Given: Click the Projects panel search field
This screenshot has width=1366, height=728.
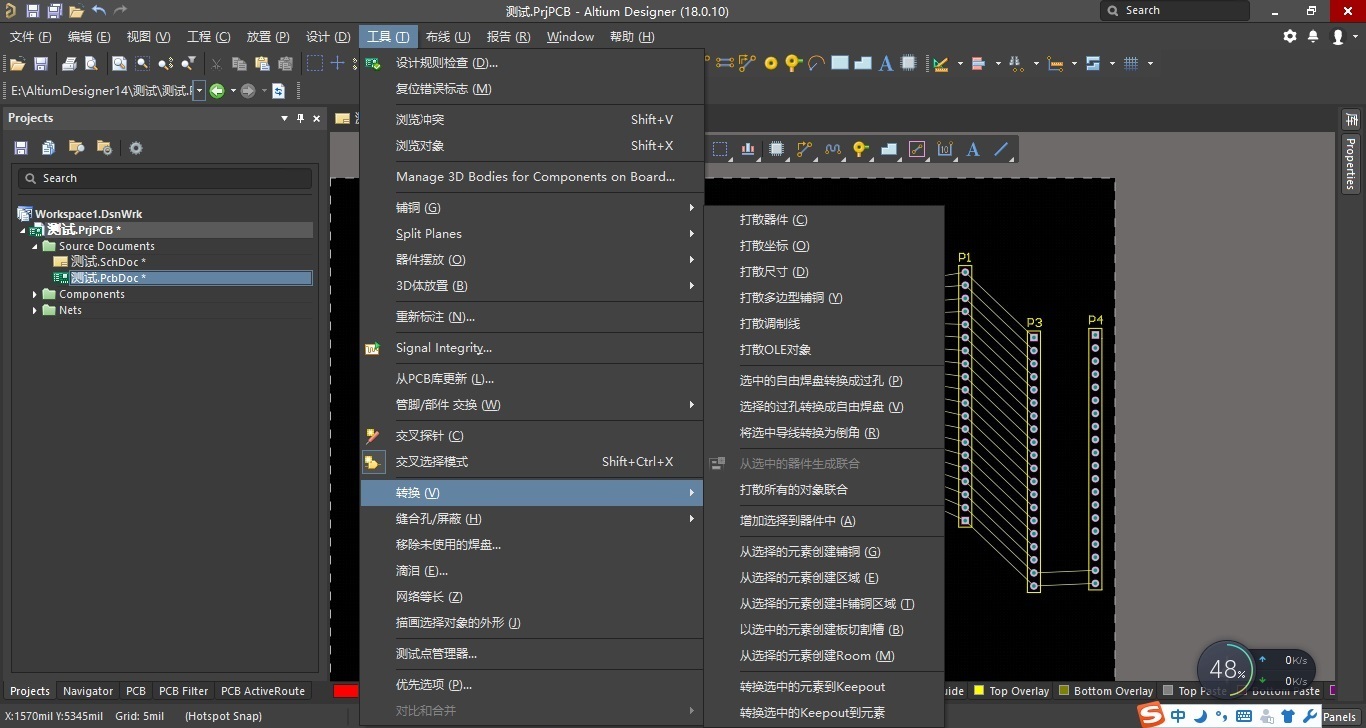Looking at the screenshot, I should [x=165, y=178].
